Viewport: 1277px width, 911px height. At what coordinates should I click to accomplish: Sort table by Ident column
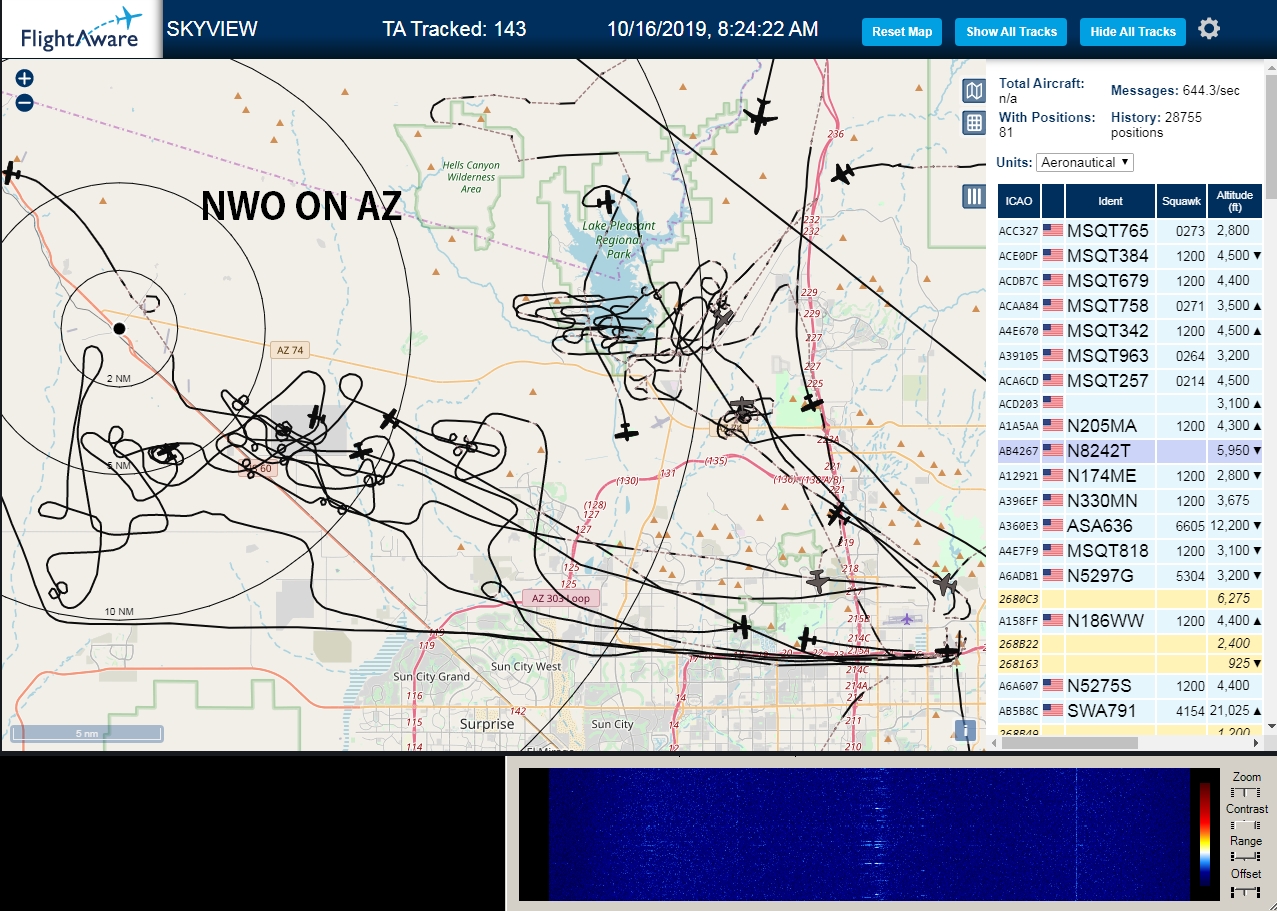click(1110, 201)
